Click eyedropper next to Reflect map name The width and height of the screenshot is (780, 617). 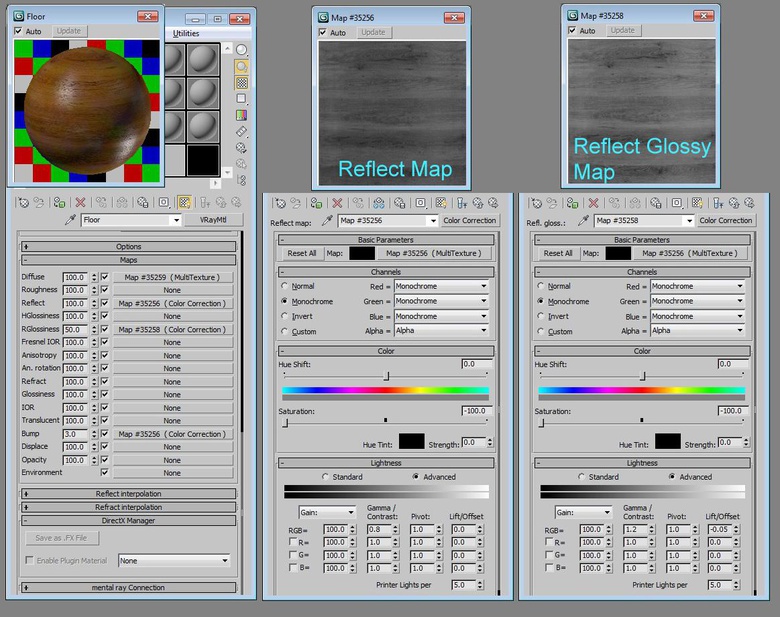[x=327, y=220]
